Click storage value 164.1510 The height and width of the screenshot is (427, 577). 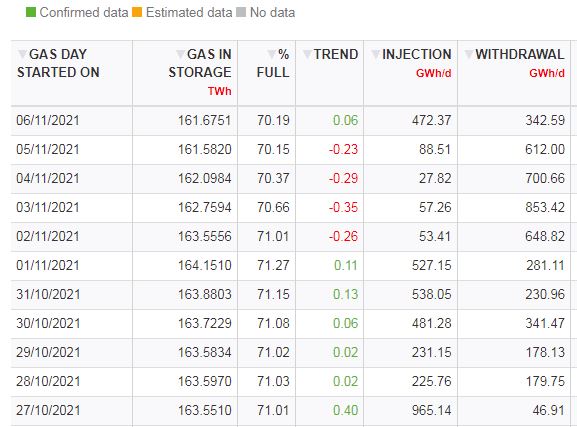[205, 265]
